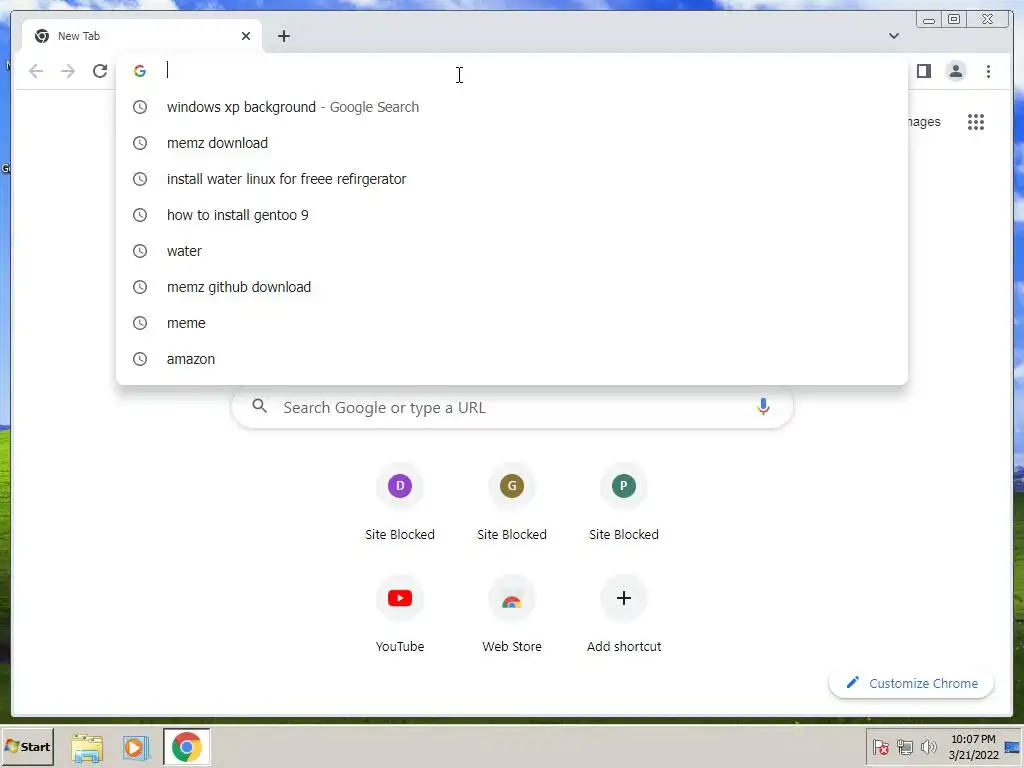Choose 'how to install gentoo 9' suggestion
This screenshot has width=1024, height=768.
coord(512,215)
